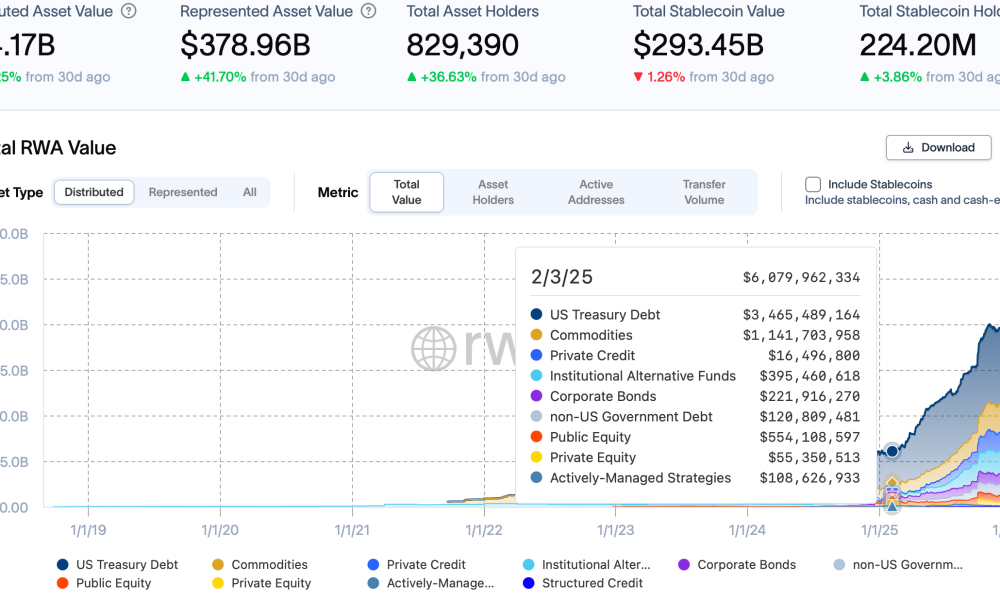Toggle US Treasury Debt legend dot

63,565
